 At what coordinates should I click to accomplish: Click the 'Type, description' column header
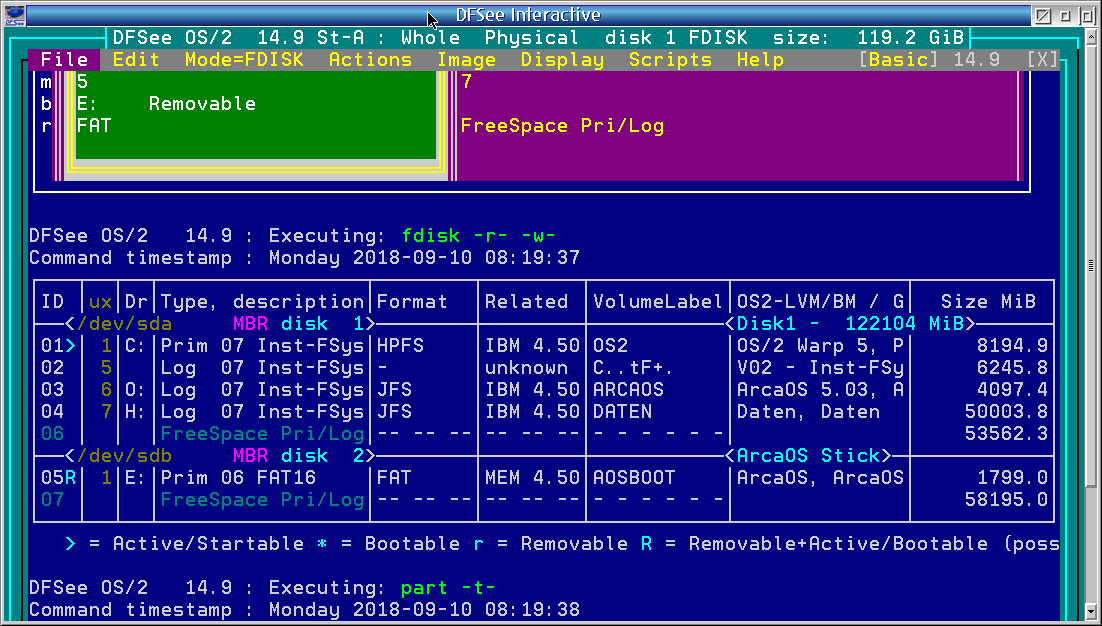point(262,301)
